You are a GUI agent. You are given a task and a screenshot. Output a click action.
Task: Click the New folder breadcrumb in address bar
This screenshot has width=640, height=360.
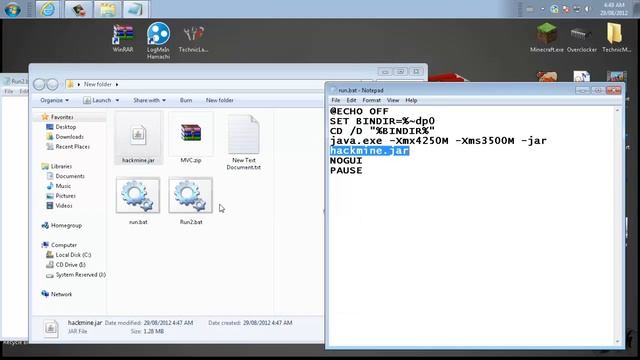click(x=98, y=84)
